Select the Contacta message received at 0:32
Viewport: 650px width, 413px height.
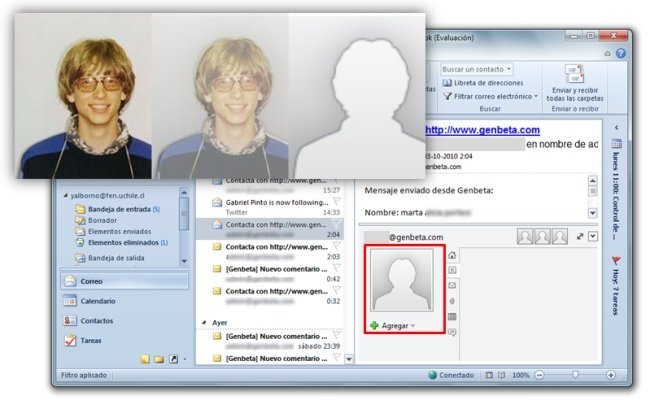tap(269, 296)
